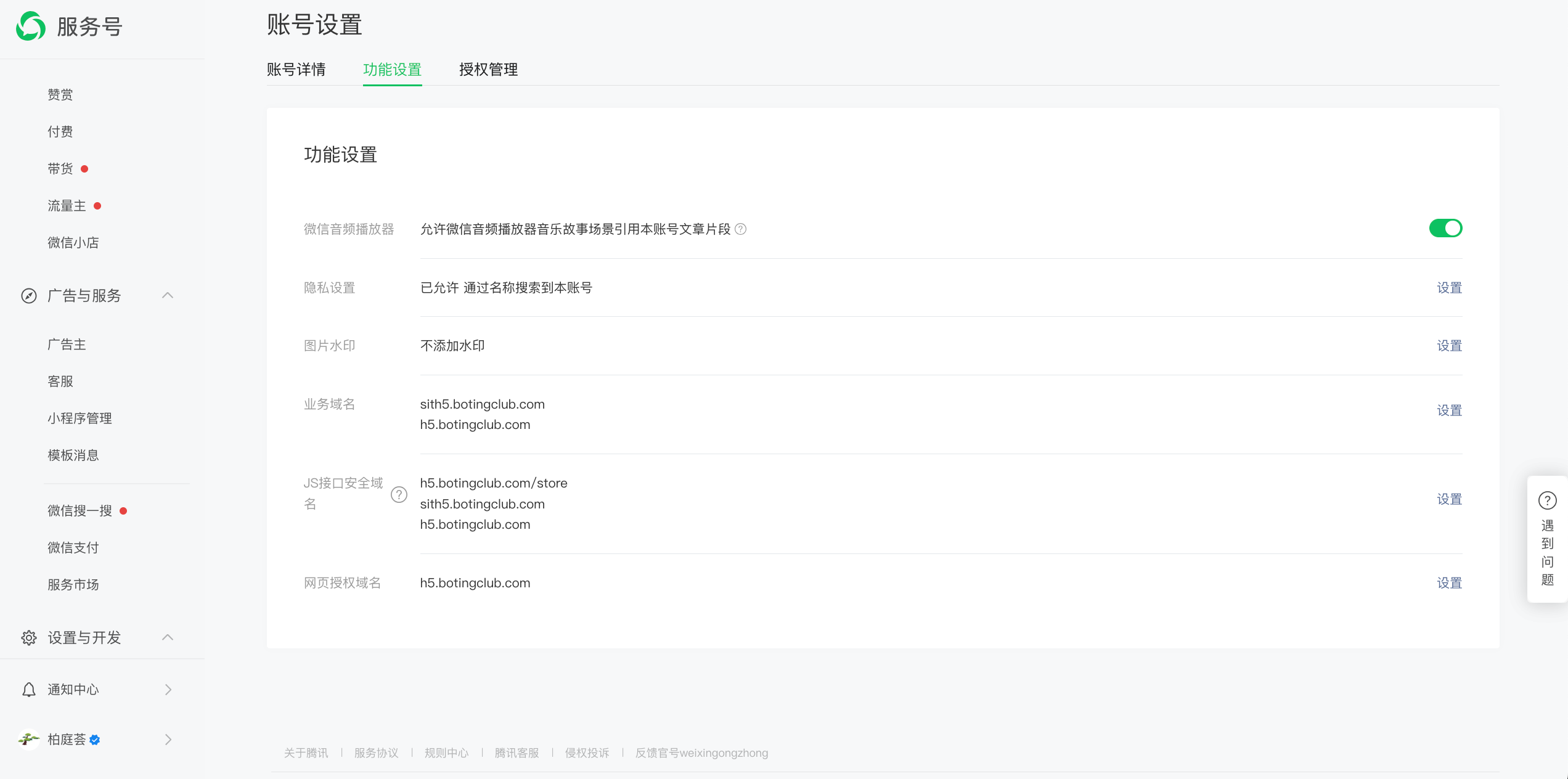Viewport: 1568px width, 779px height.
Task: Collapse the 设置与开发 section
Action: tap(168, 638)
